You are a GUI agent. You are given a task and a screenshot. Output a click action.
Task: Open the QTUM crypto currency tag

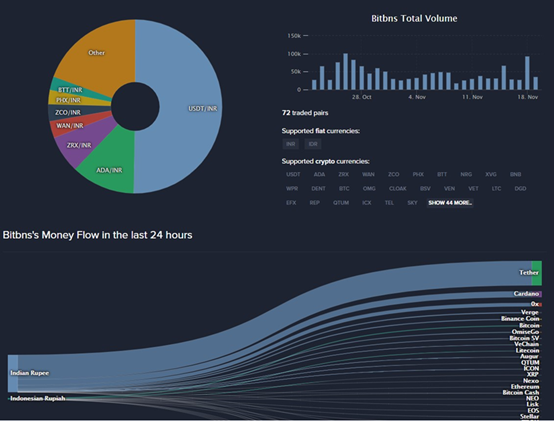coord(341,203)
